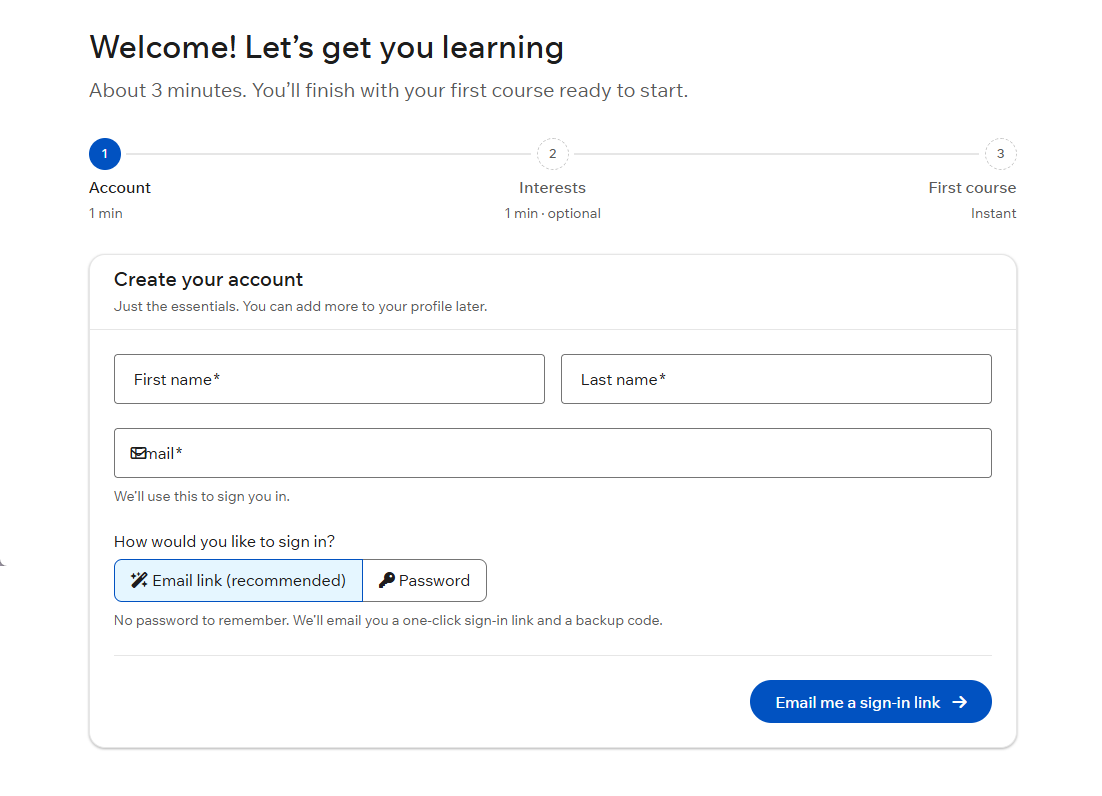The width and height of the screenshot is (1102, 796).
Task: Jump to step 2 Interests circle
Action: [x=552, y=154]
